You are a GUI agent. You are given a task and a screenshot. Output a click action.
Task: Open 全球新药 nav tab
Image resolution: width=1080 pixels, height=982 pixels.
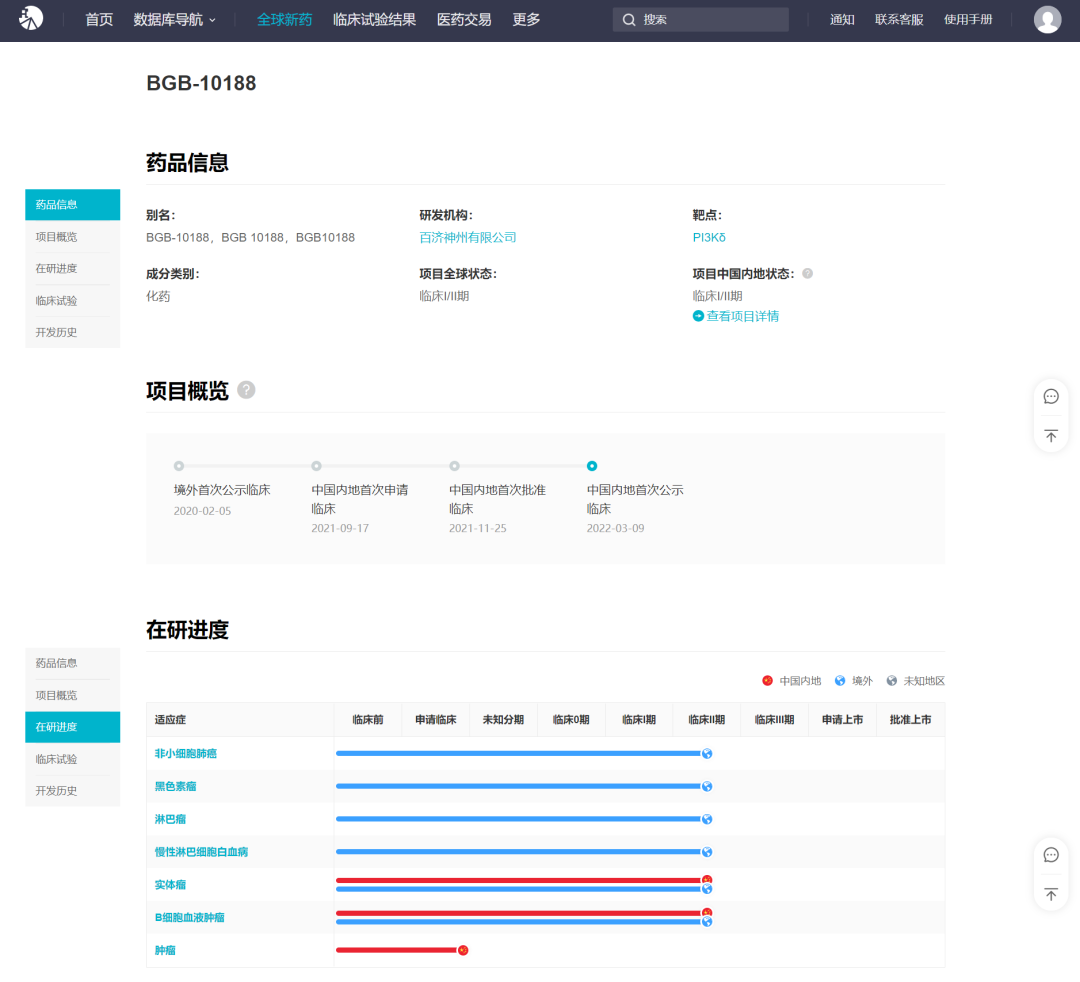(284, 19)
